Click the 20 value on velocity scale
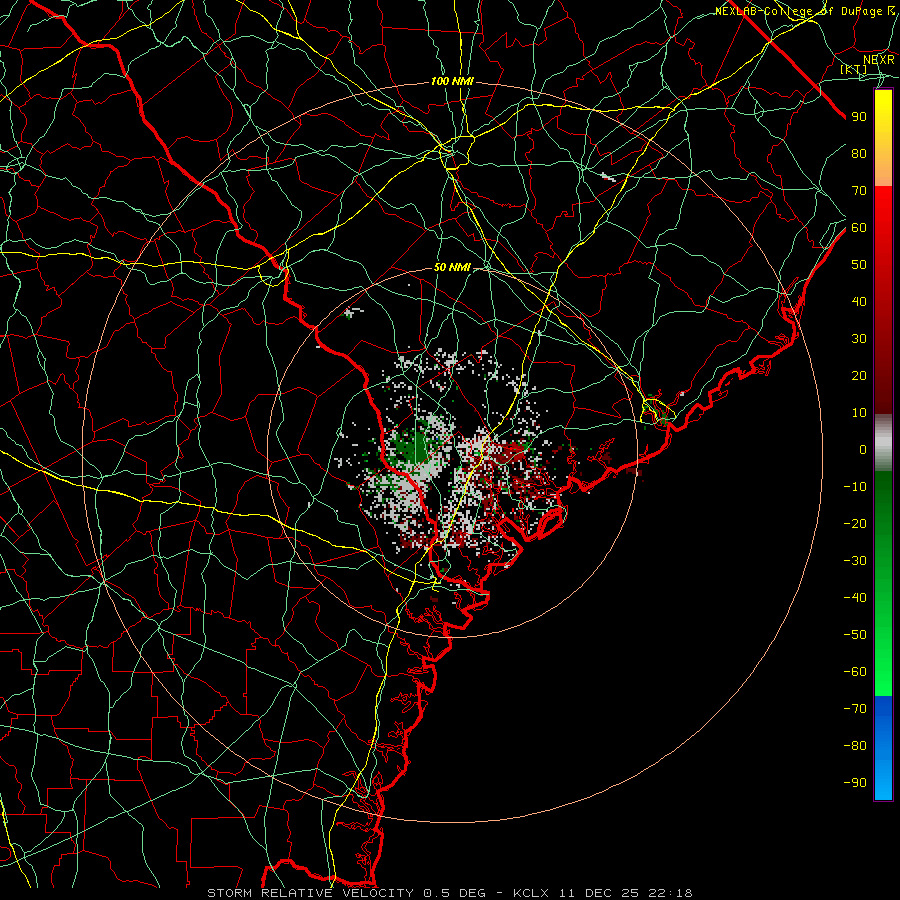 (859, 375)
